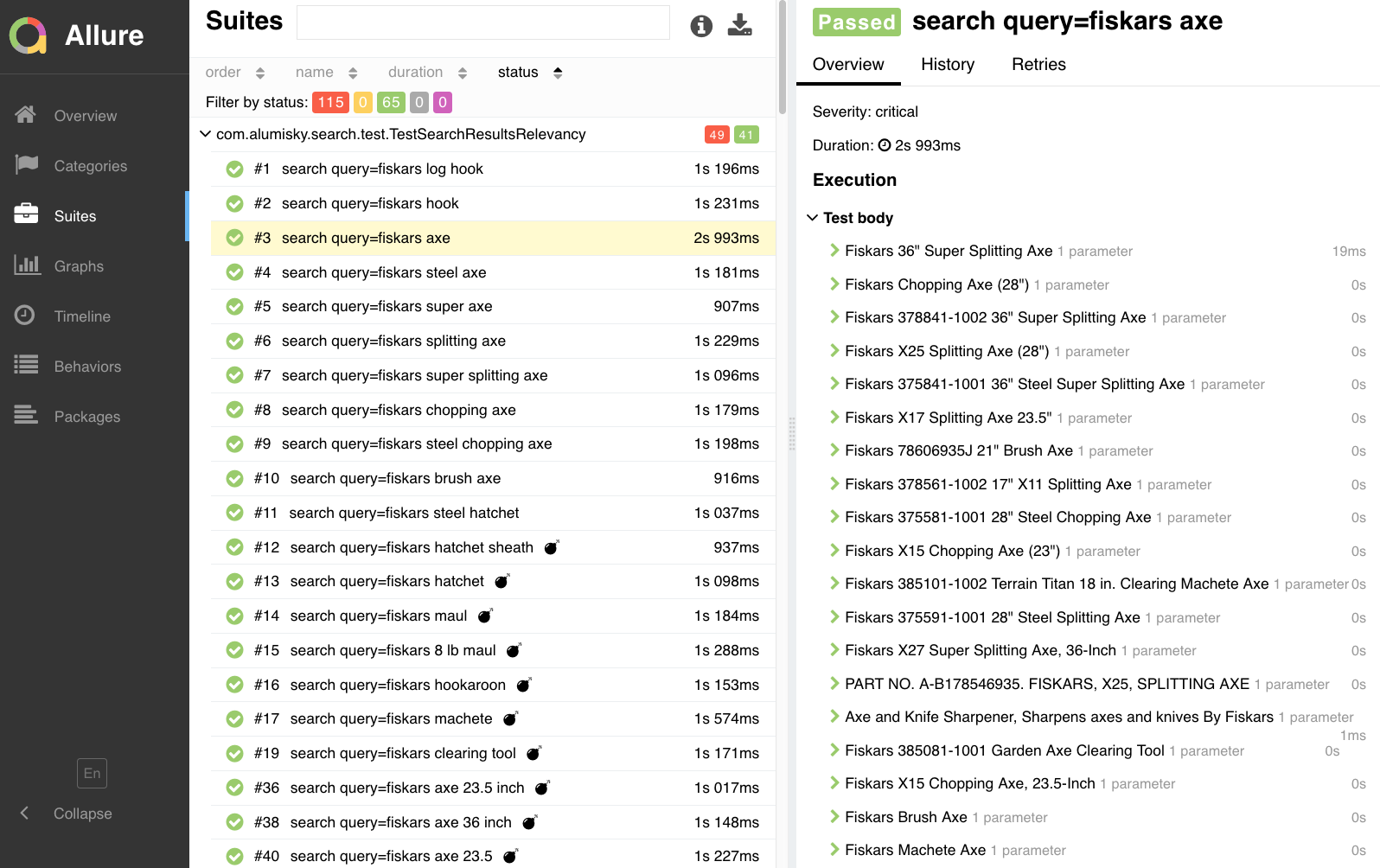Image resolution: width=1380 pixels, height=868 pixels.
Task: Expand the Fiskars 78606935J 21" Brush Axe step
Action: [x=958, y=450]
